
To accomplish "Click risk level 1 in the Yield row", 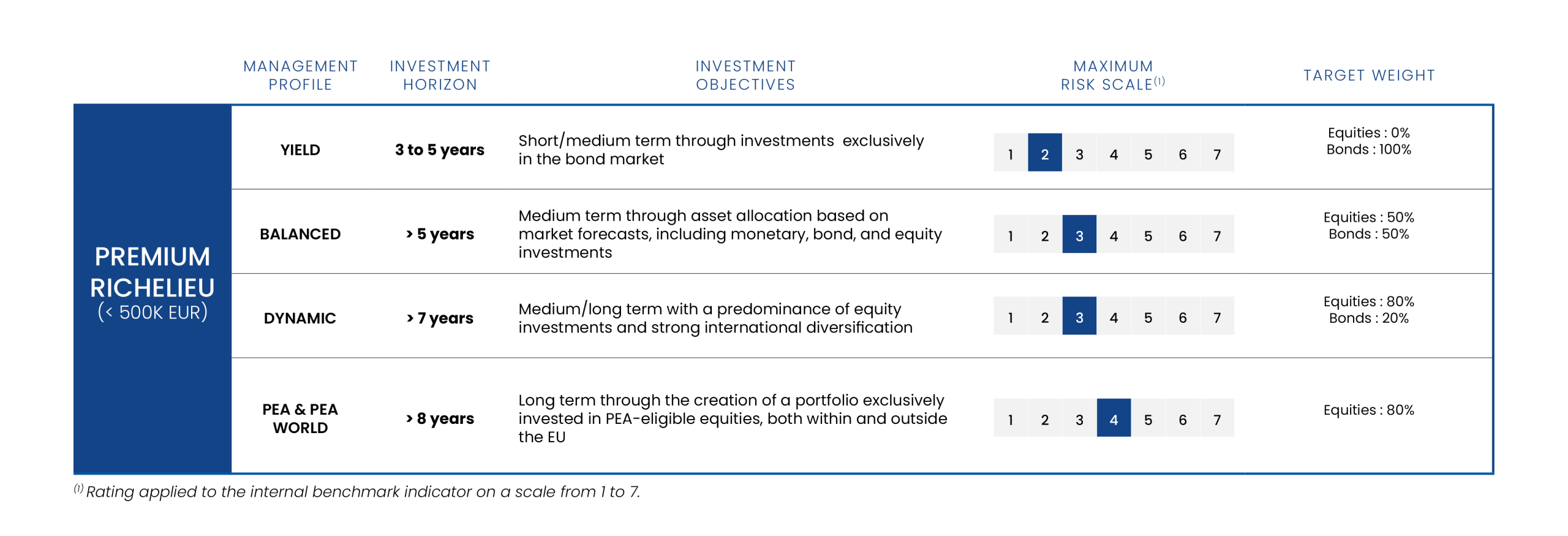I will [1010, 153].
